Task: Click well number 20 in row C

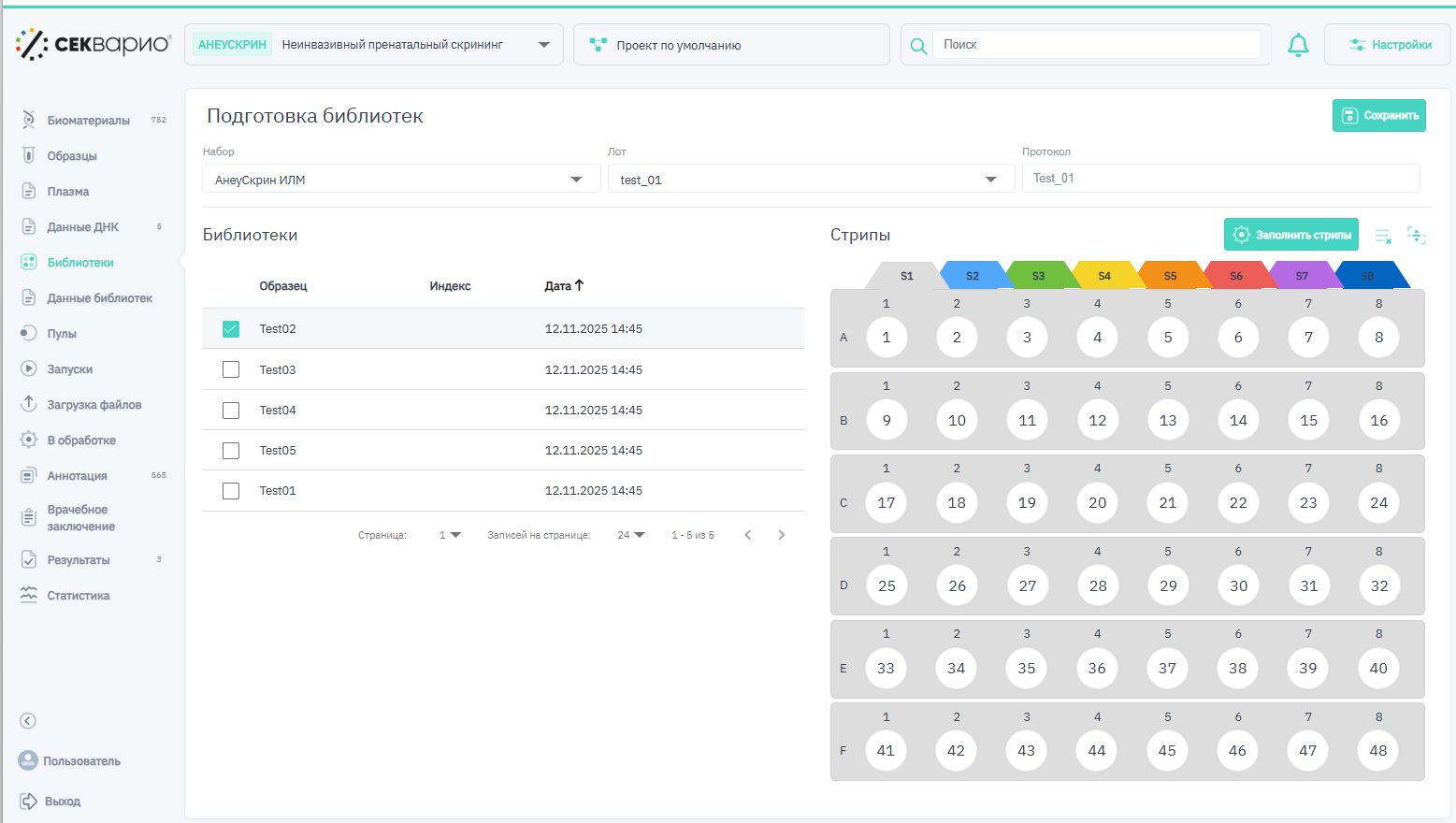Action: click(1097, 503)
